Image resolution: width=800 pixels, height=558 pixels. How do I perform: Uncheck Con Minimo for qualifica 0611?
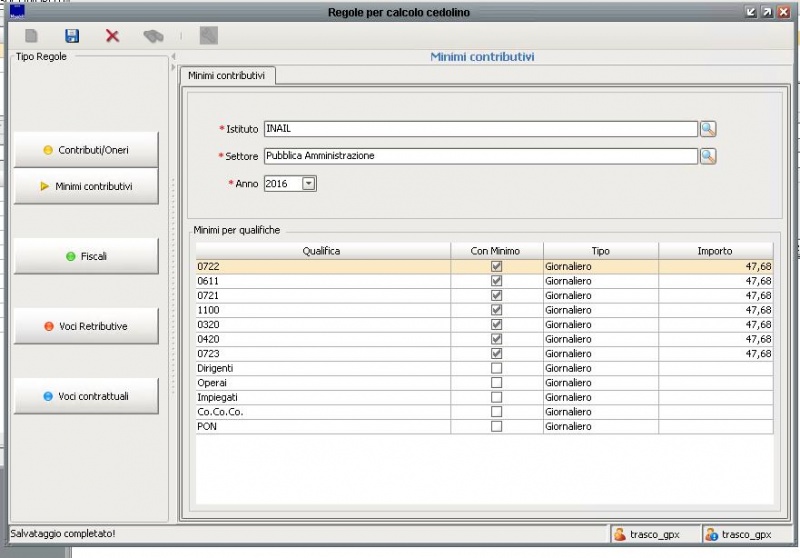(496, 281)
